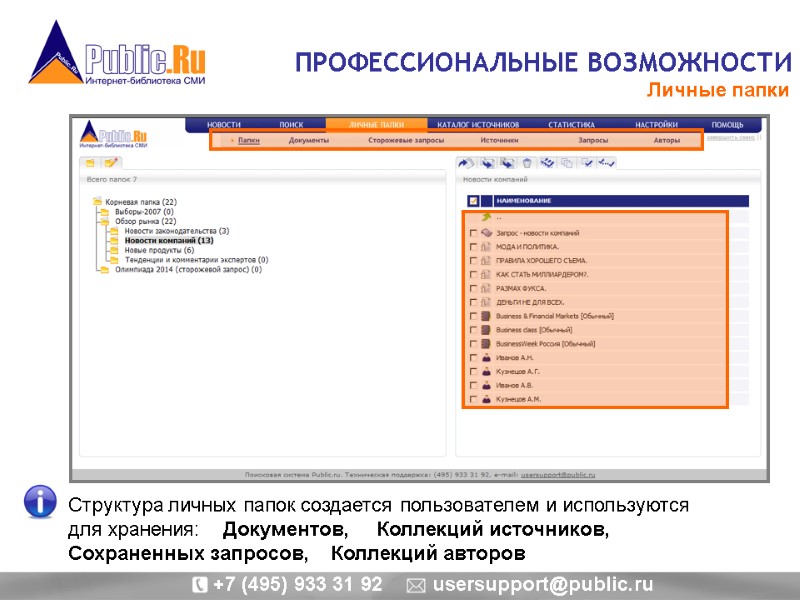Screen dimensions: 800x600
Task: Go to the Авторы submenu item
Action: click(x=666, y=140)
